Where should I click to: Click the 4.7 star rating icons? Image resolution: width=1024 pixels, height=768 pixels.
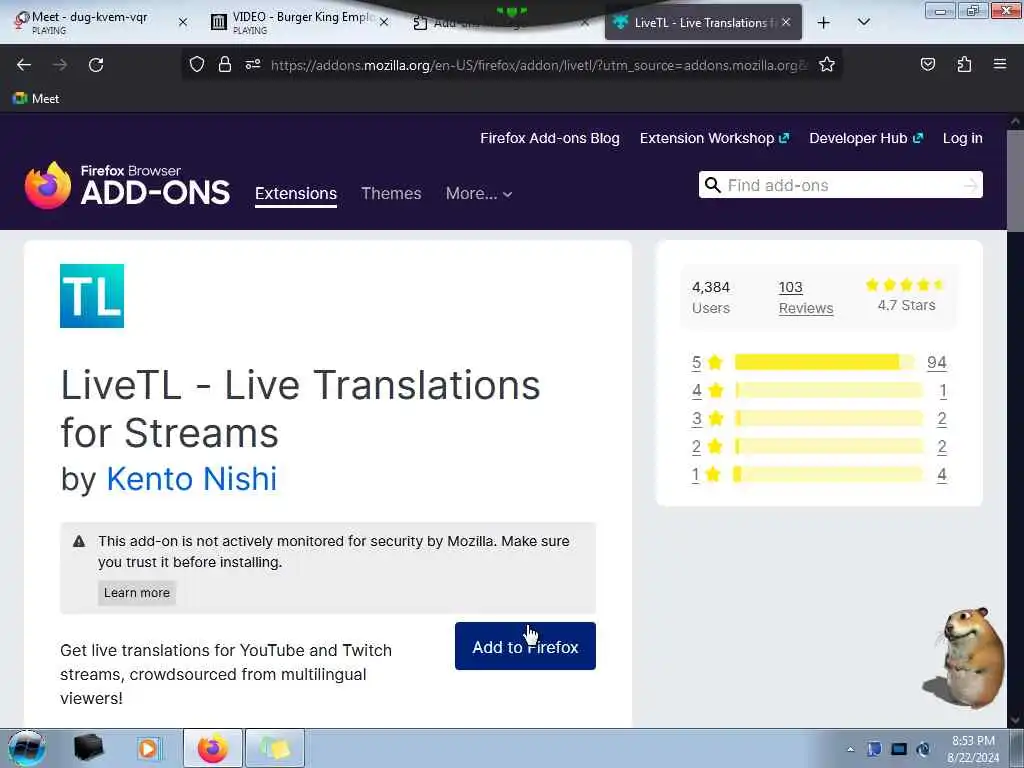905,285
